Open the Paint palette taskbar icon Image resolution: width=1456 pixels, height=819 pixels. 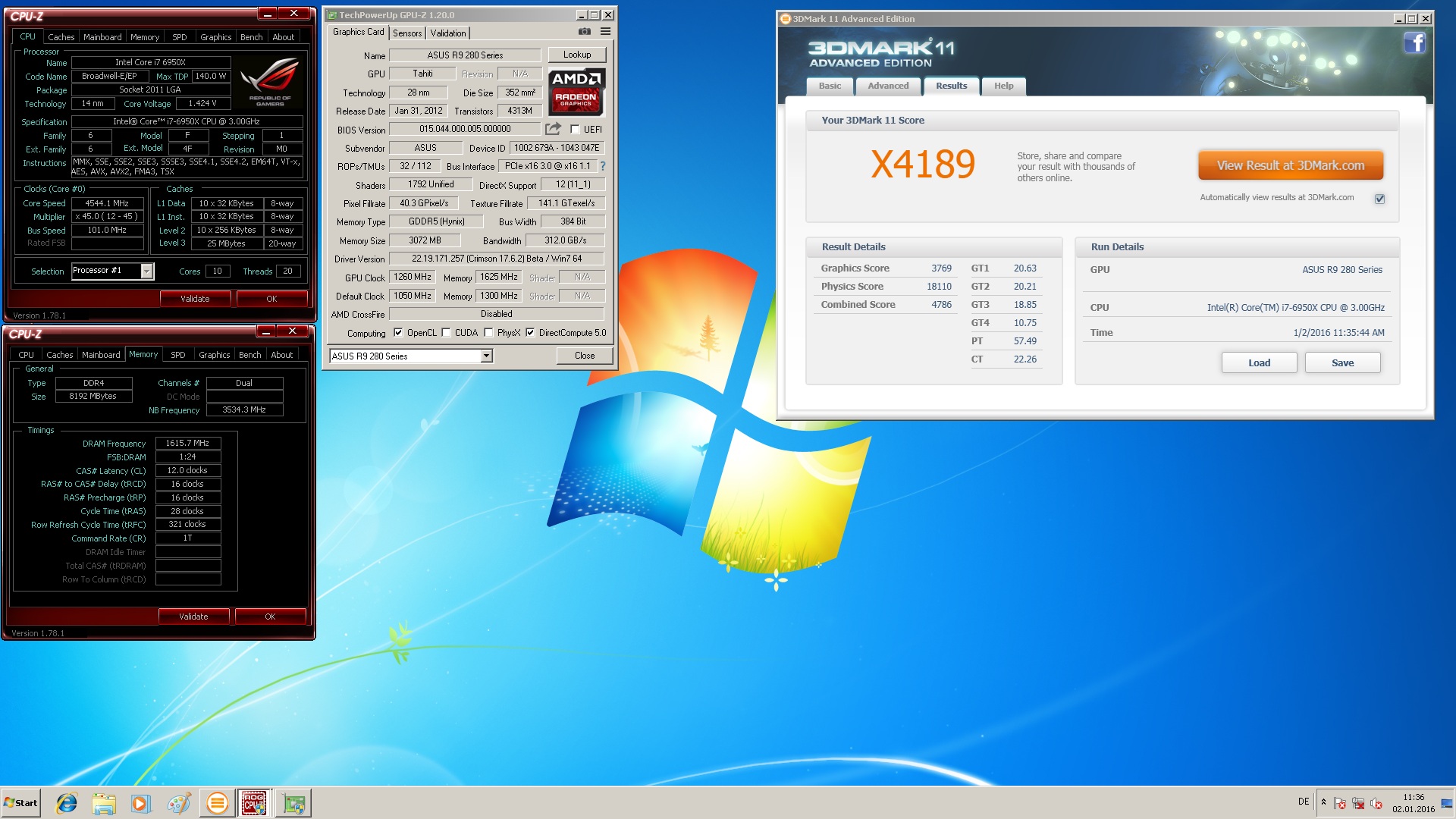pos(179,803)
